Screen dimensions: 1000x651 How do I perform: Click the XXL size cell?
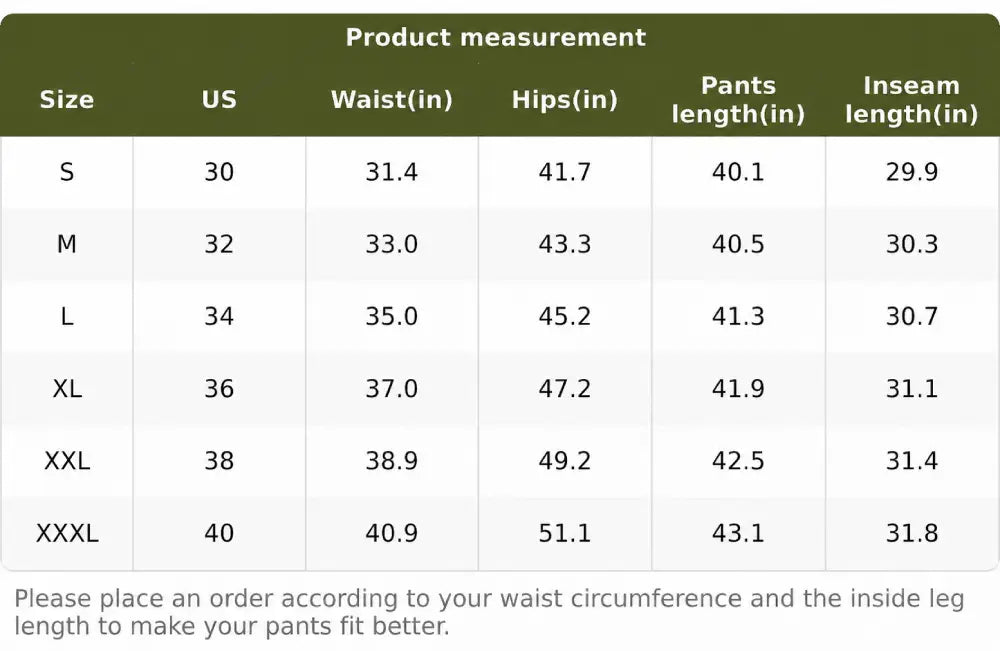coord(67,460)
